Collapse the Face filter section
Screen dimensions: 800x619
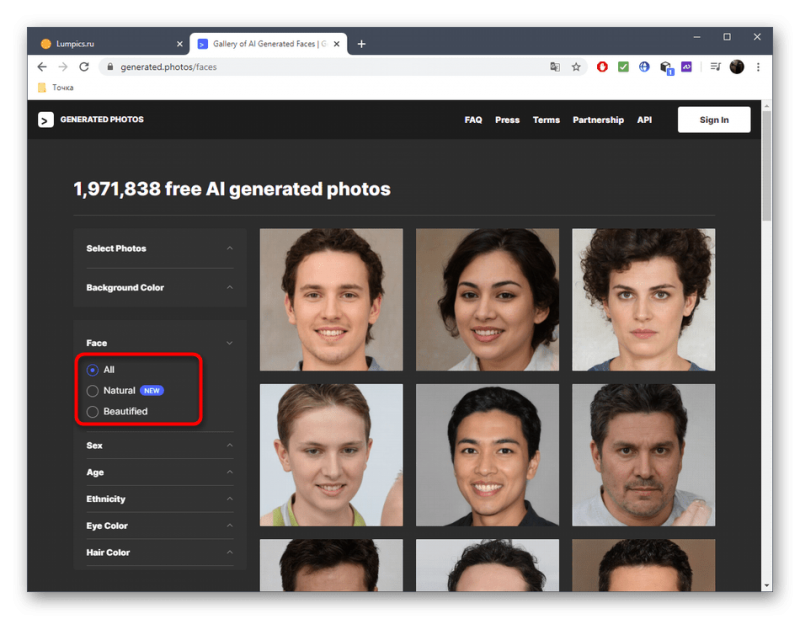160,343
